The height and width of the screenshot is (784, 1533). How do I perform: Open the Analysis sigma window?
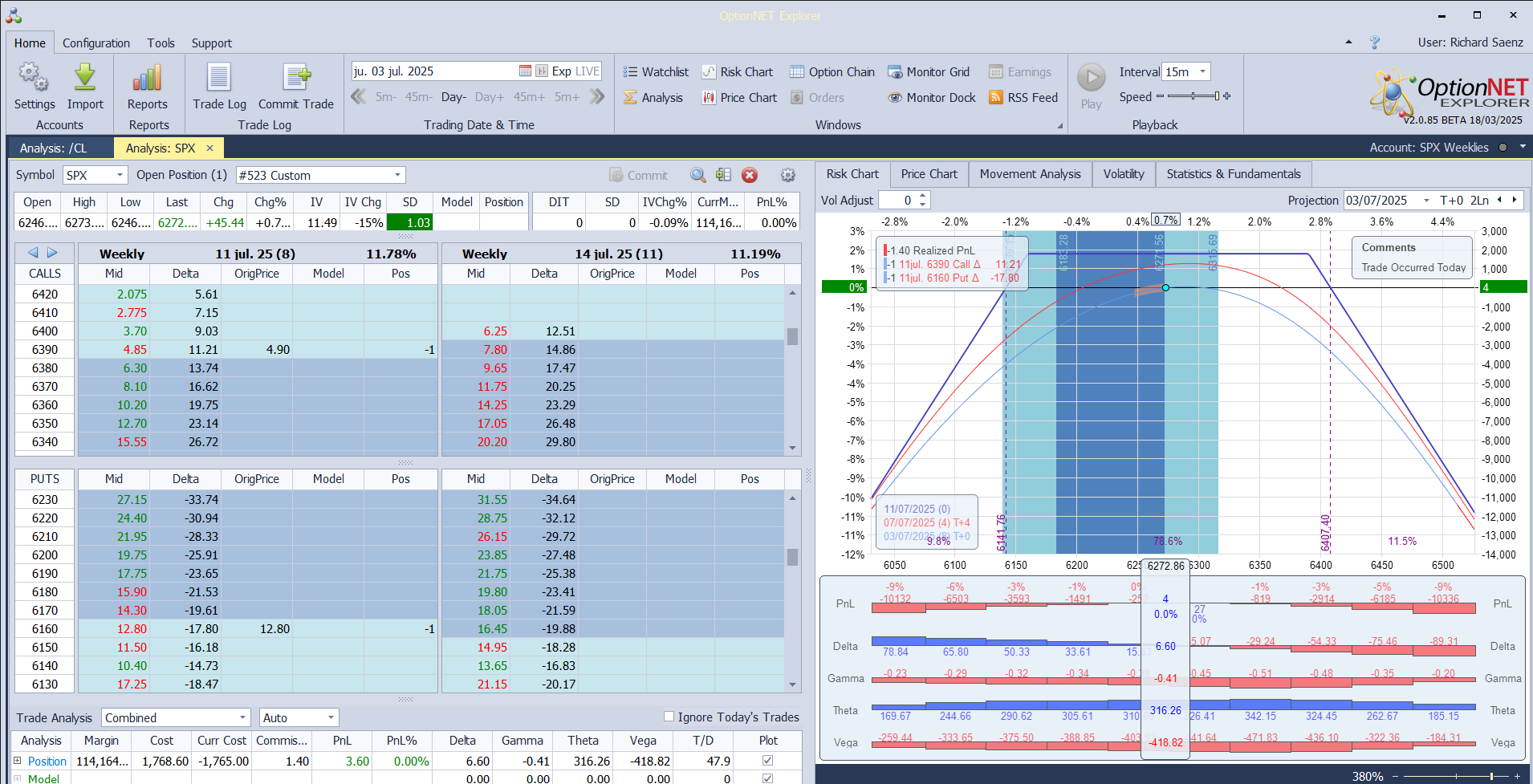point(653,98)
